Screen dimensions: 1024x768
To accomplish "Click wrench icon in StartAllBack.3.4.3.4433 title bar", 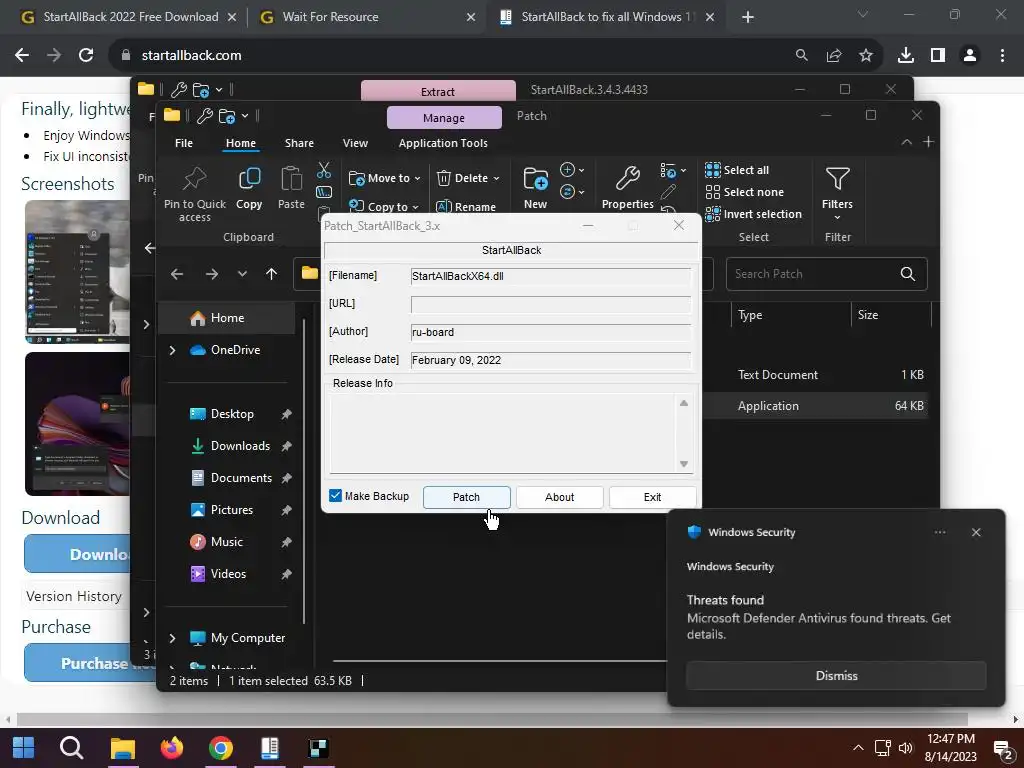I will 178,89.
